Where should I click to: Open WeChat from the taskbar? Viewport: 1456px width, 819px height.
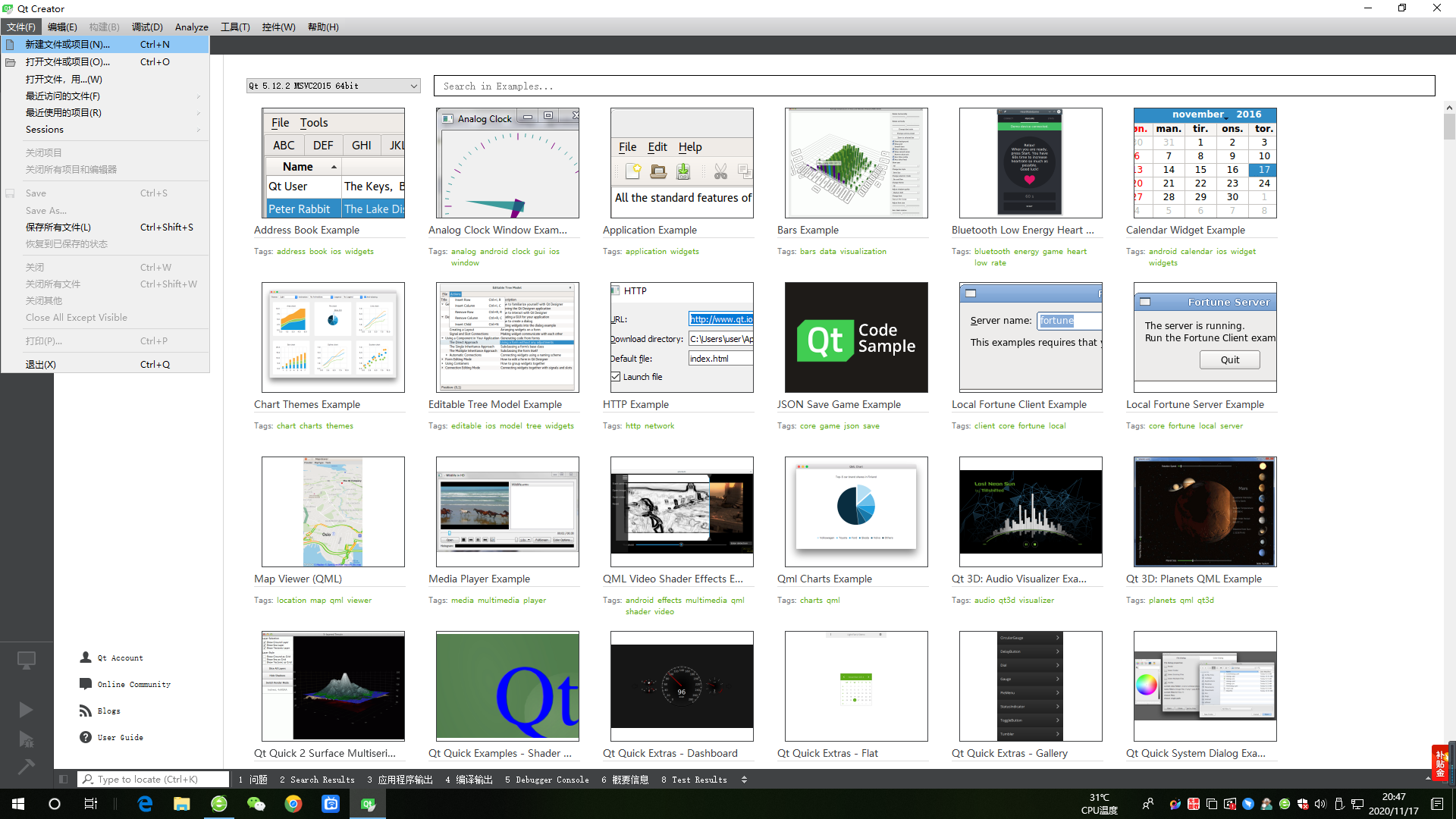[256, 804]
